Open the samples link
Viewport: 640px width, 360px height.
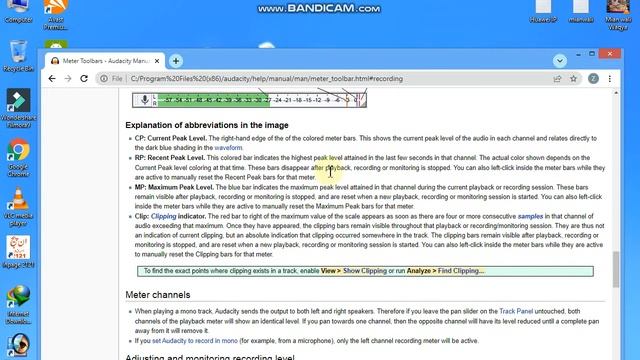pyautogui.click(x=530, y=216)
